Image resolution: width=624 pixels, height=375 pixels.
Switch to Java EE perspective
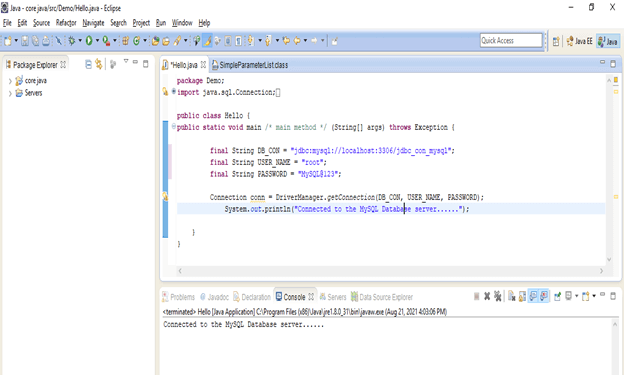click(x=579, y=41)
